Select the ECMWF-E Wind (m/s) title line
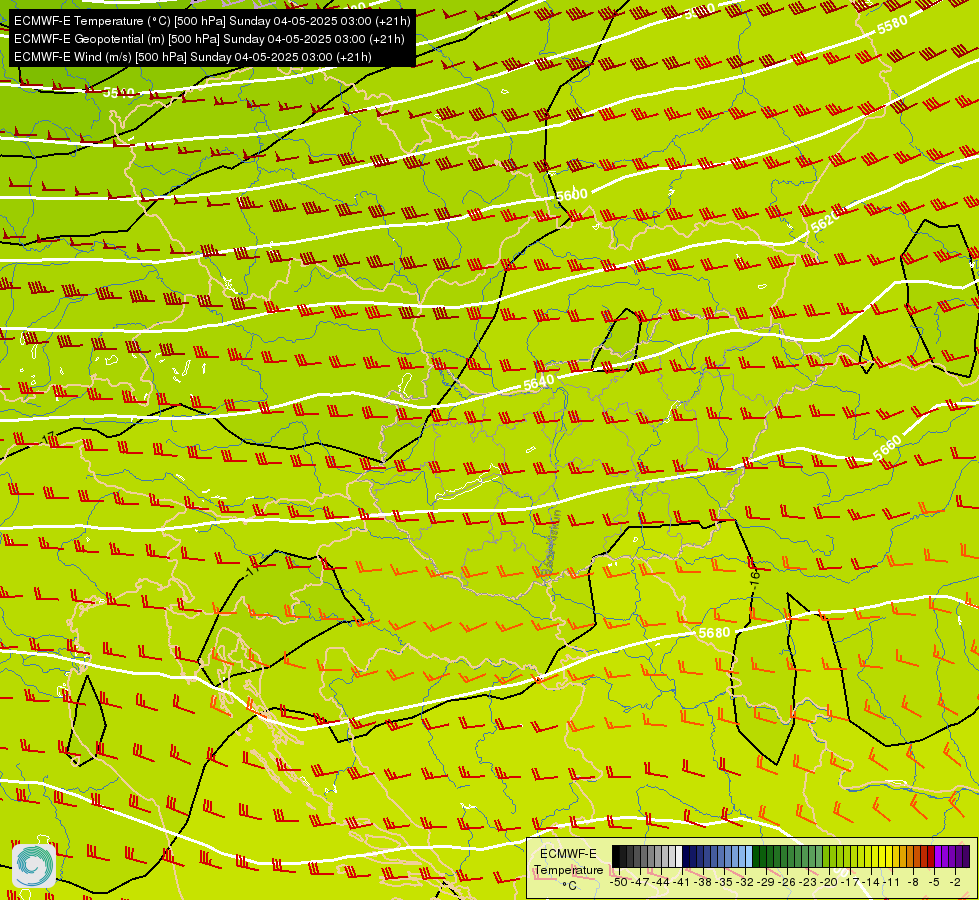Viewport: 979px width, 900px height. [x=193, y=57]
